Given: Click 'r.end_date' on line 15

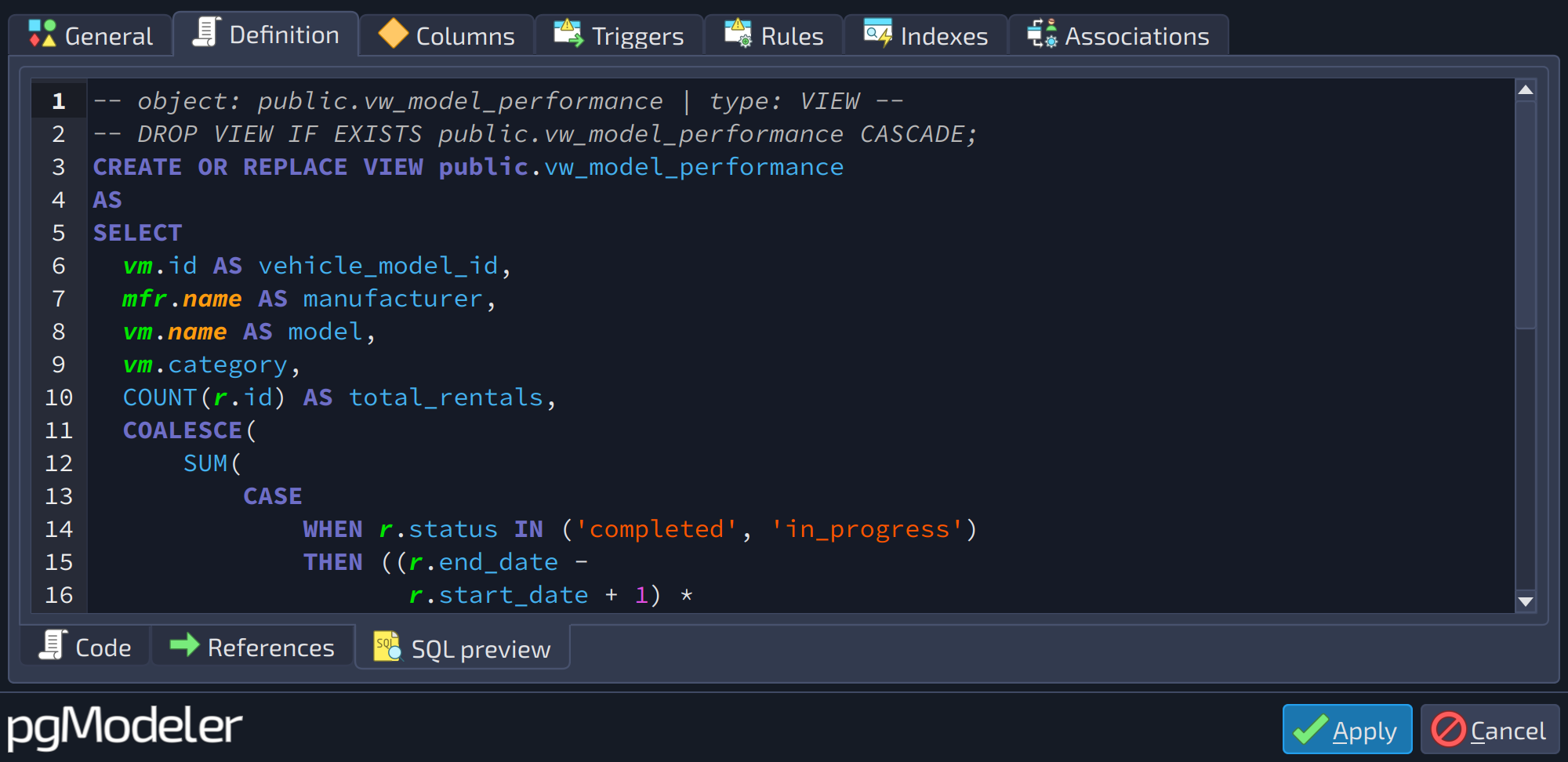Looking at the screenshot, I should click(x=484, y=562).
